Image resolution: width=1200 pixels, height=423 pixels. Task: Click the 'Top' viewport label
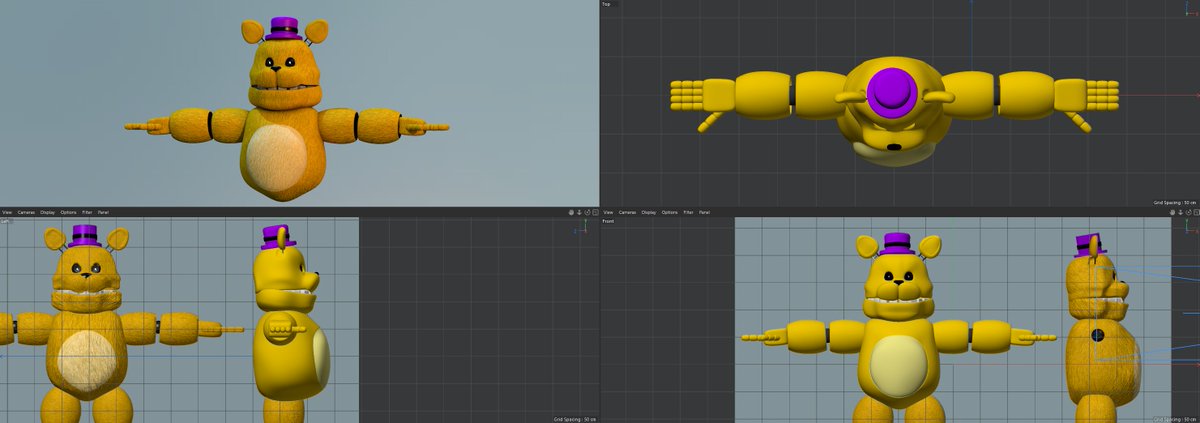tap(606, 4)
